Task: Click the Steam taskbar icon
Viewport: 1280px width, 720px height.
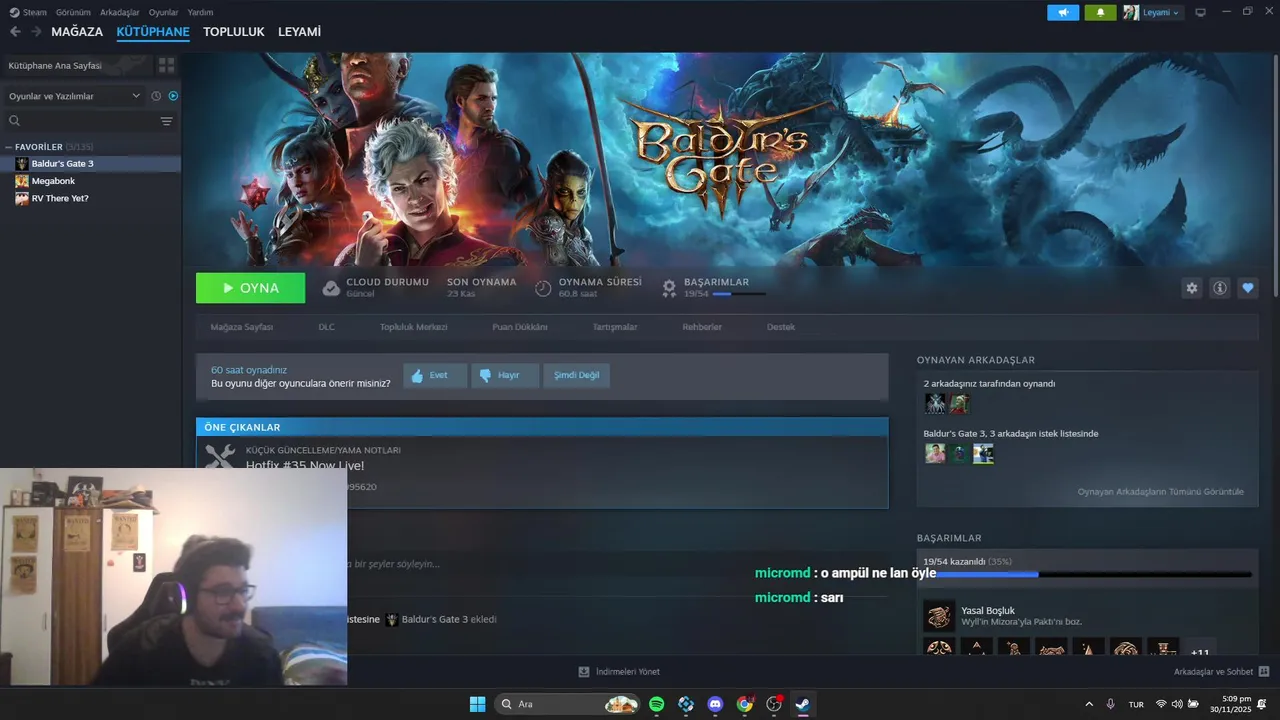Action: point(802,704)
